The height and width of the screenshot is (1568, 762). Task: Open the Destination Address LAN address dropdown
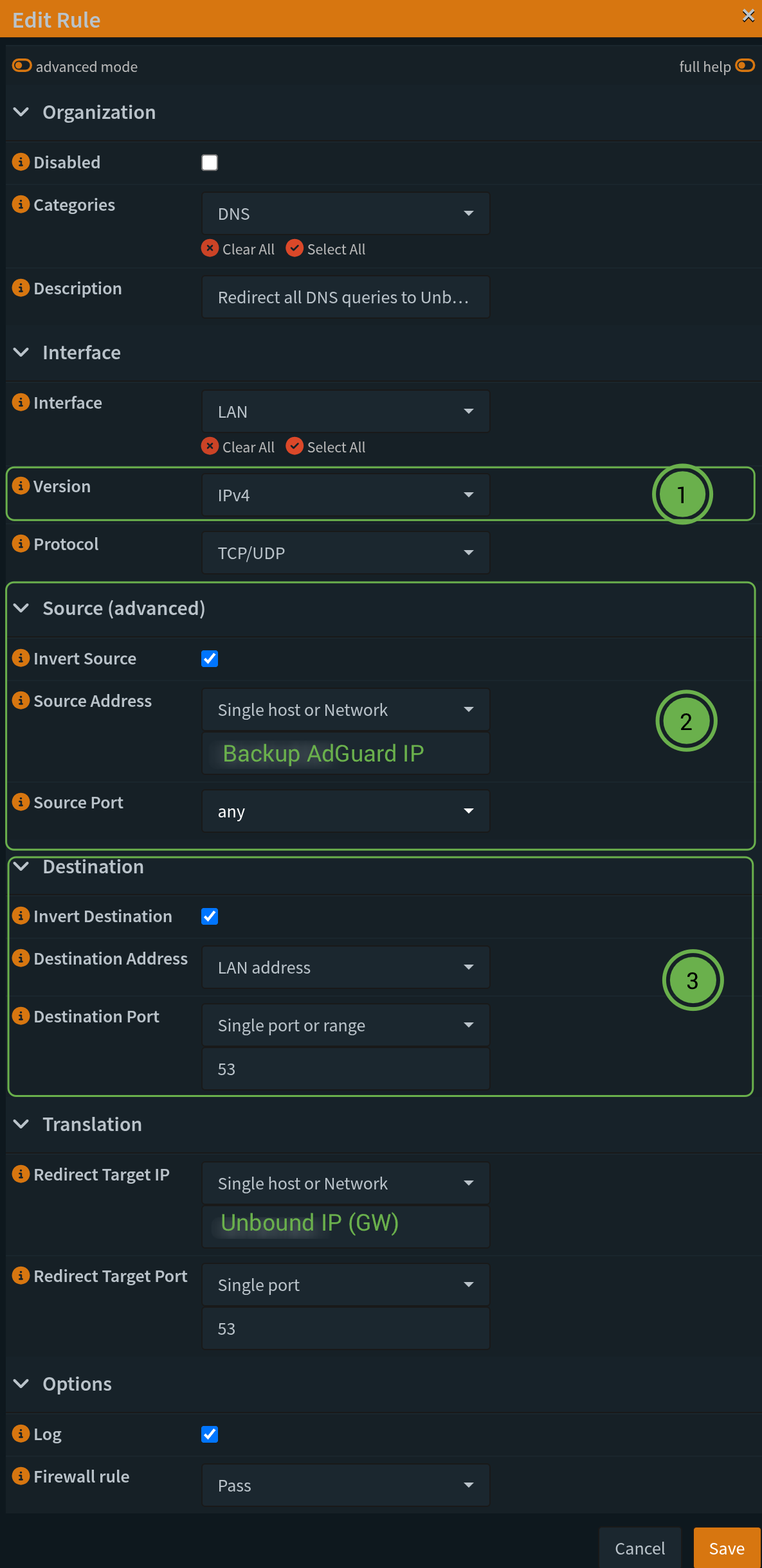[x=346, y=967]
